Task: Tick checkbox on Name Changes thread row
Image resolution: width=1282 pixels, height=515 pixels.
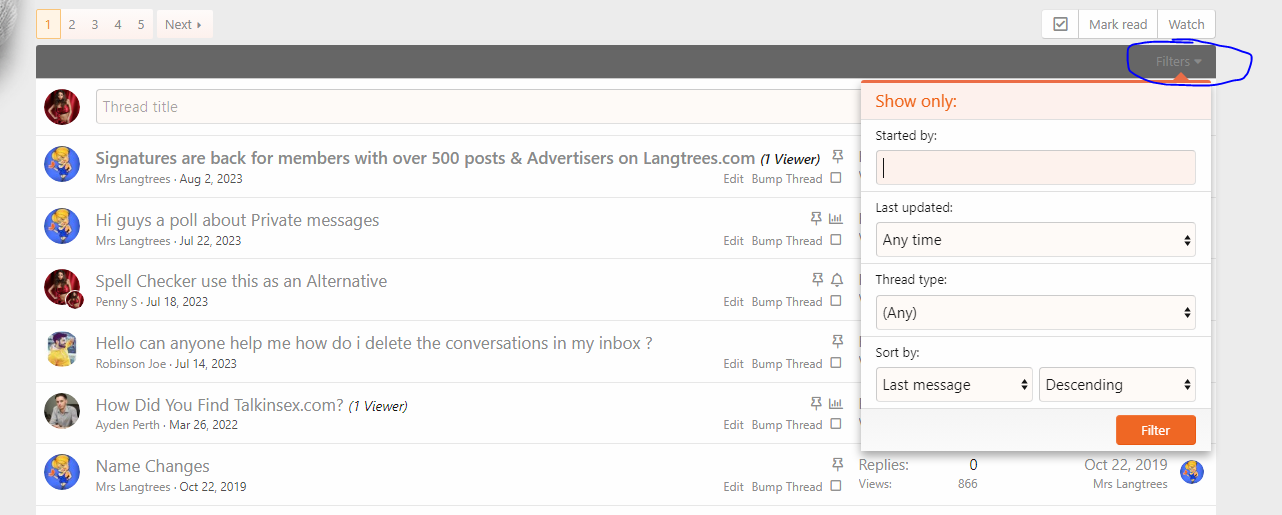Action: pos(836,486)
